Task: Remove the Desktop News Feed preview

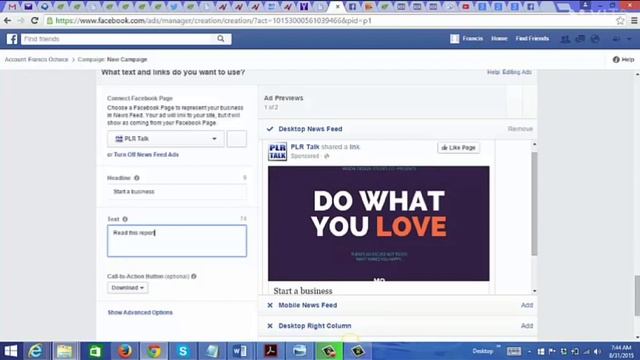Action: 520,129
